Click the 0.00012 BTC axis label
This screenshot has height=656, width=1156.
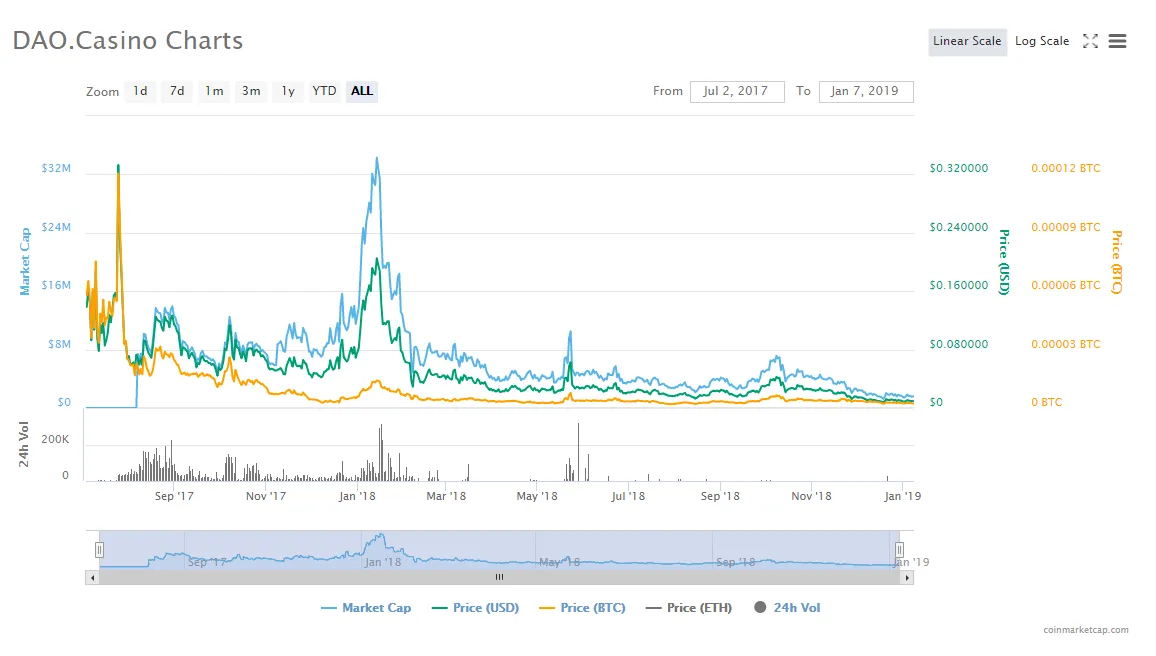coord(1065,168)
